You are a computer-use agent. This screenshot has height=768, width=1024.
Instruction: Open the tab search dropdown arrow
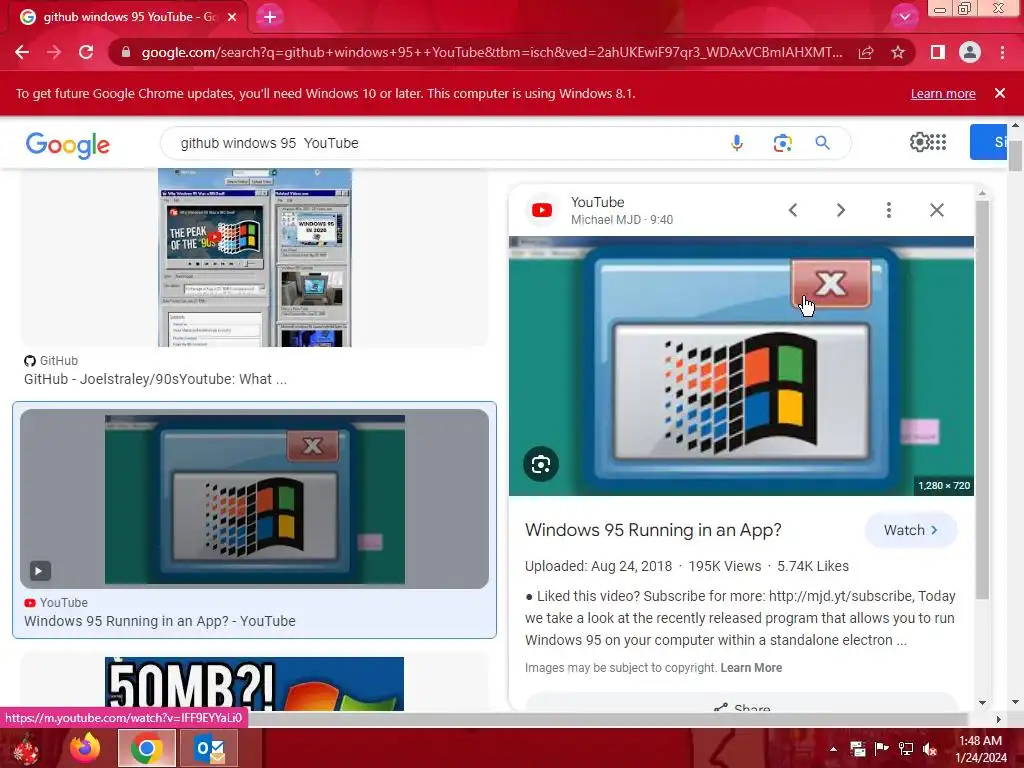904,17
